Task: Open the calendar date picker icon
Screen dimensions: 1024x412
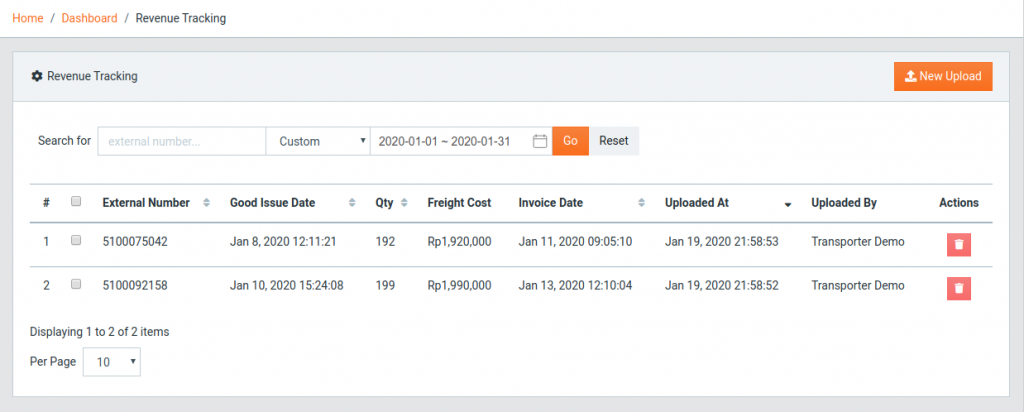Action: click(539, 141)
